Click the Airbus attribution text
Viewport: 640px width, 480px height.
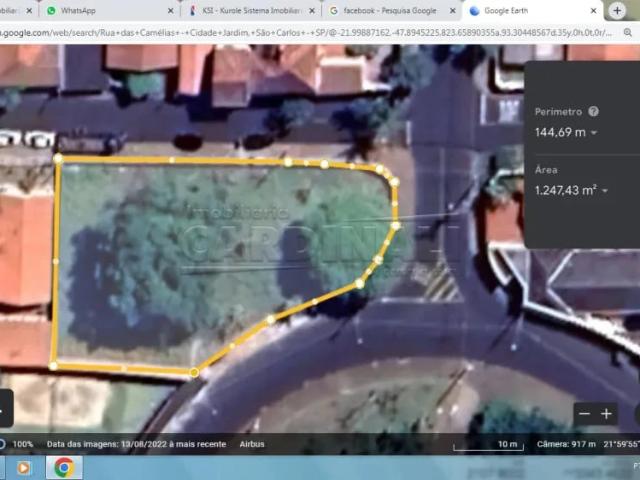(252, 444)
